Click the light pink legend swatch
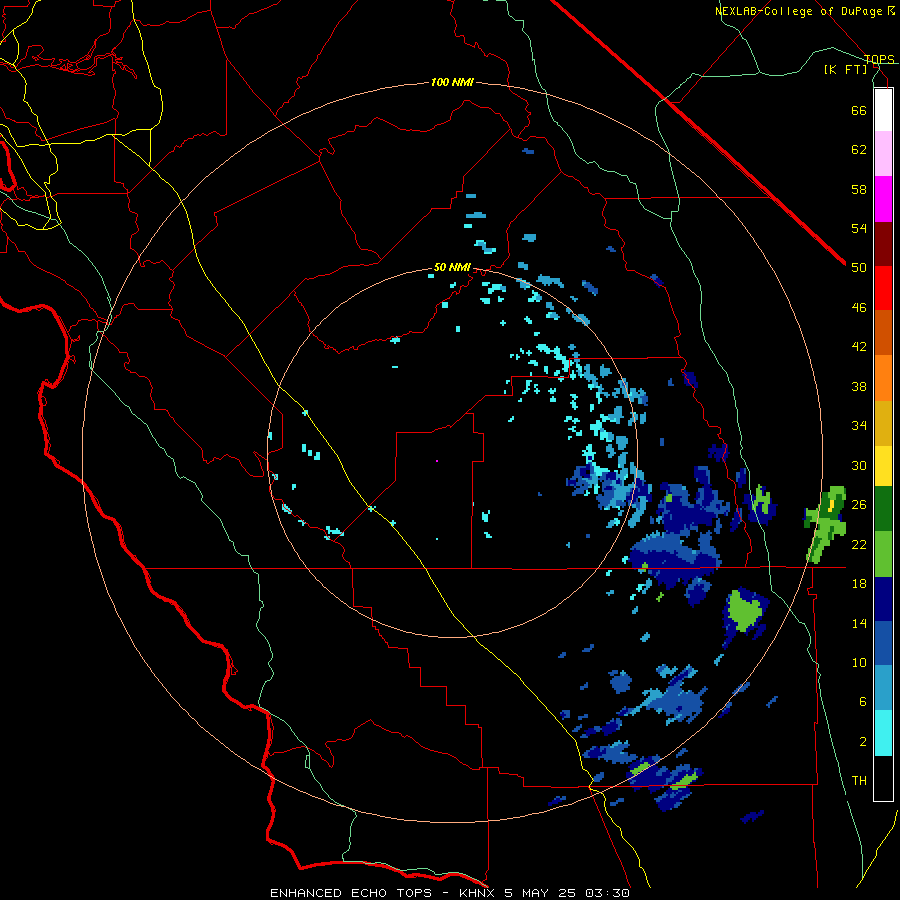This screenshot has width=900, height=900. [883, 154]
